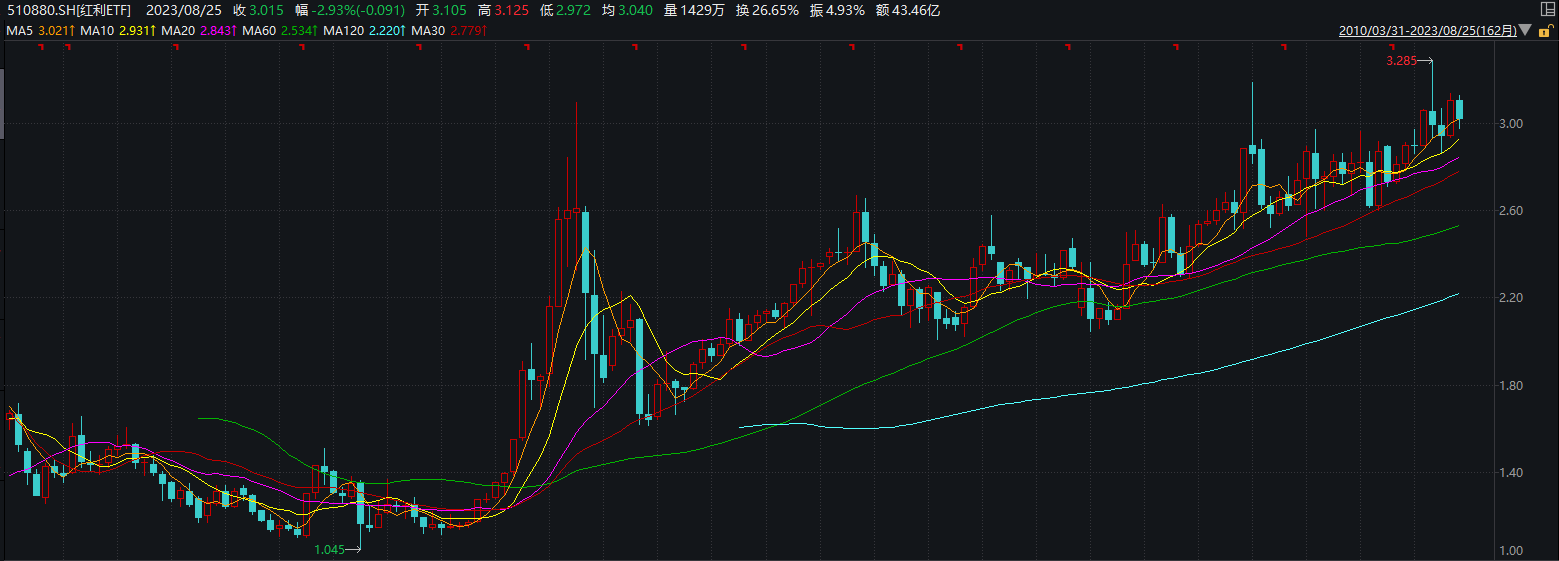This screenshot has height=561, width=1559.
Task: Click the 2.60 price axis label
Action: pyautogui.click(x=1510, y=211)
